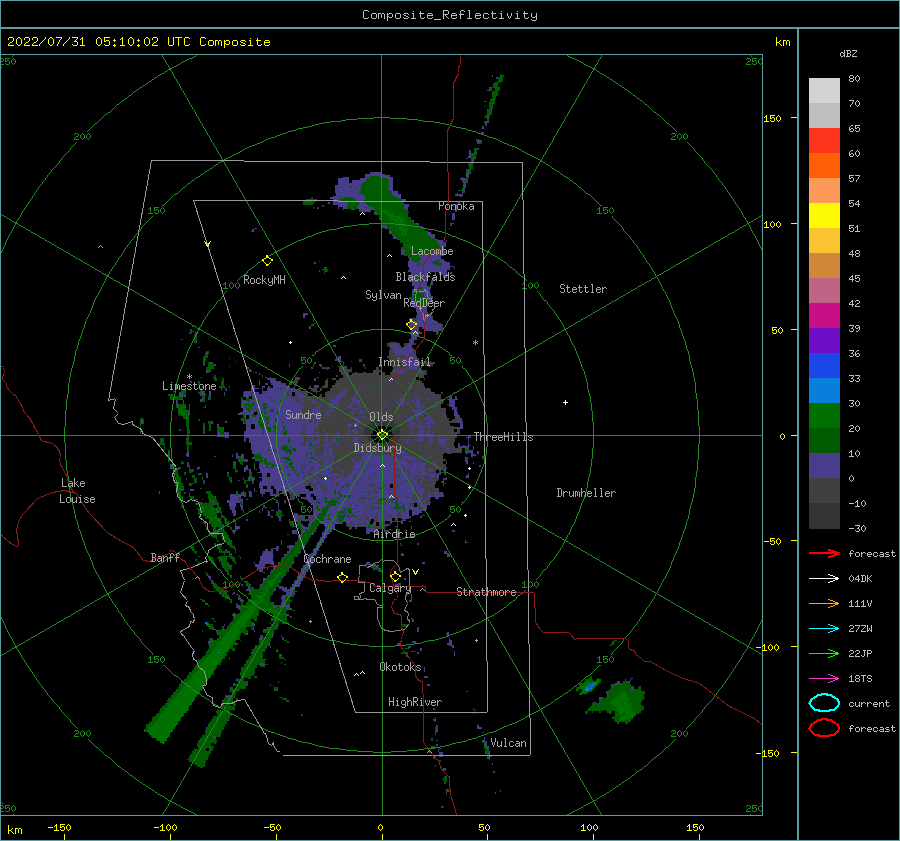Click the red forecast arrow legend icon
This screenshot has width=900, height=841.
pyautogui.click(x=824, y=553)
